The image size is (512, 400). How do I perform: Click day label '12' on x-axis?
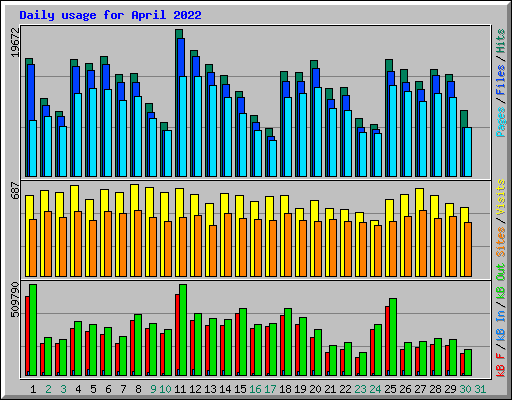[x=195, y=389]
